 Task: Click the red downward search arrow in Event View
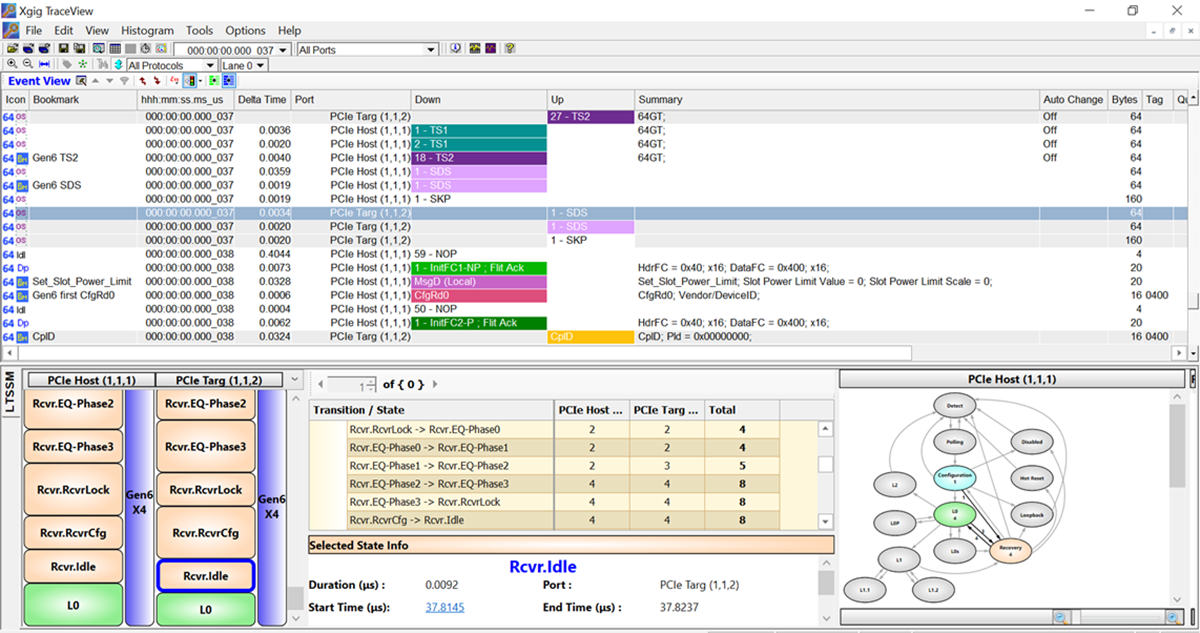coord(156,80)
